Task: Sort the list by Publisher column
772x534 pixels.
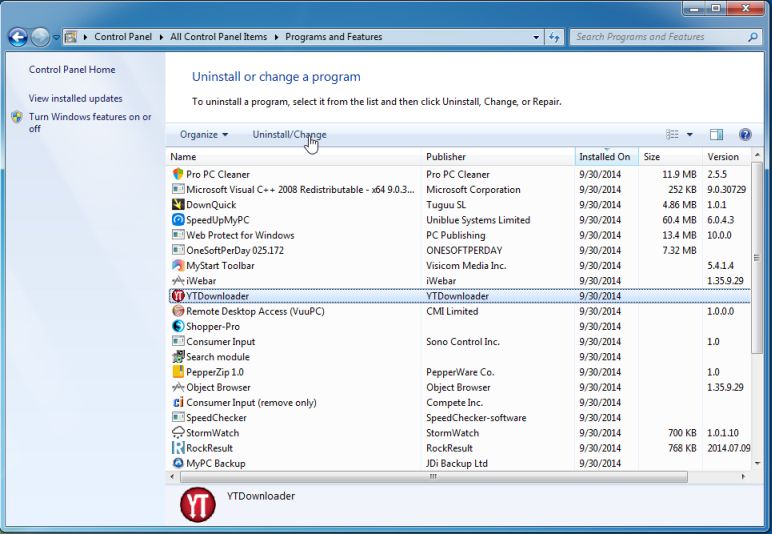Action: click(446, 157)
